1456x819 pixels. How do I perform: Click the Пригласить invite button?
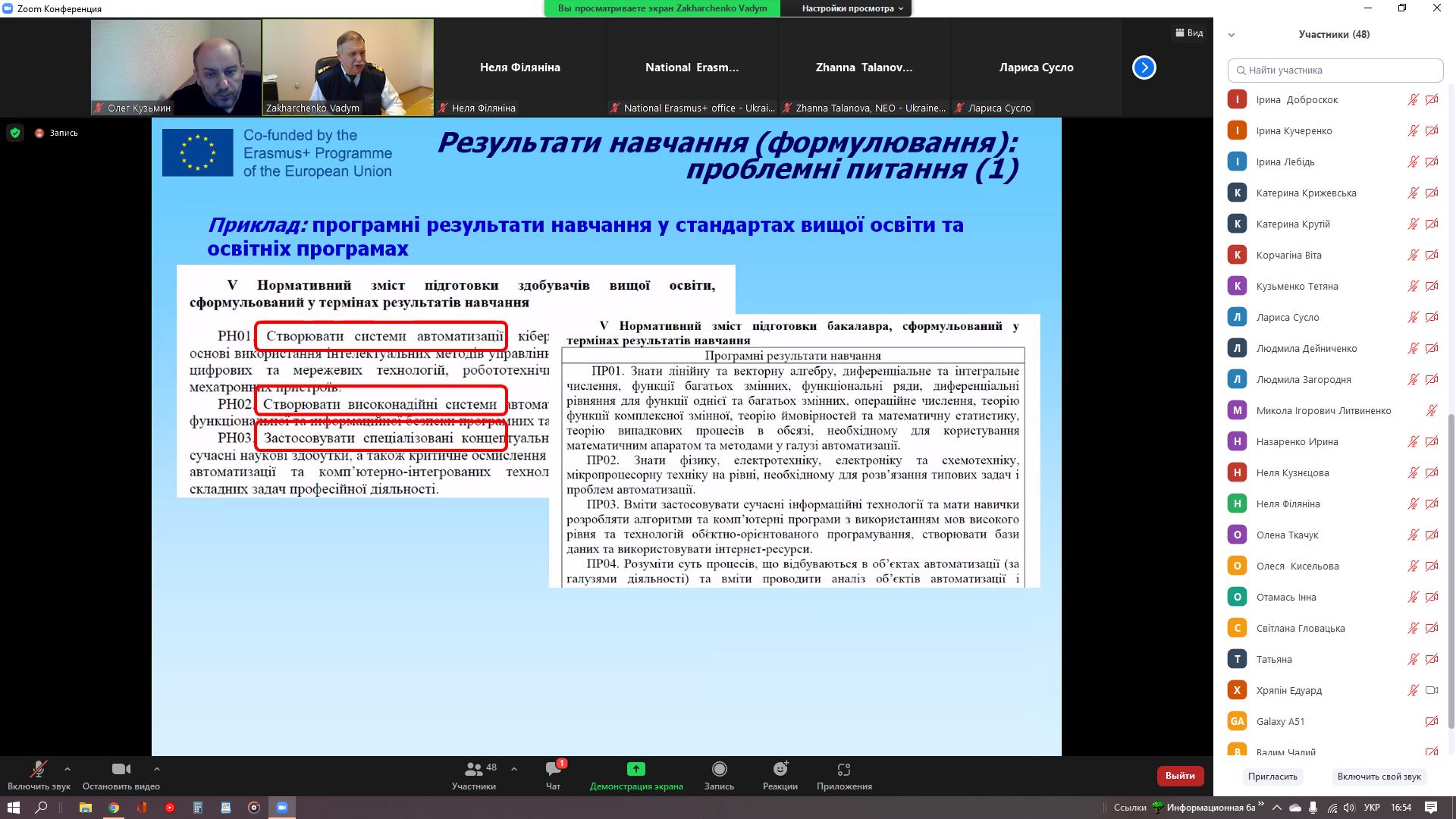tap(1272, 777)
